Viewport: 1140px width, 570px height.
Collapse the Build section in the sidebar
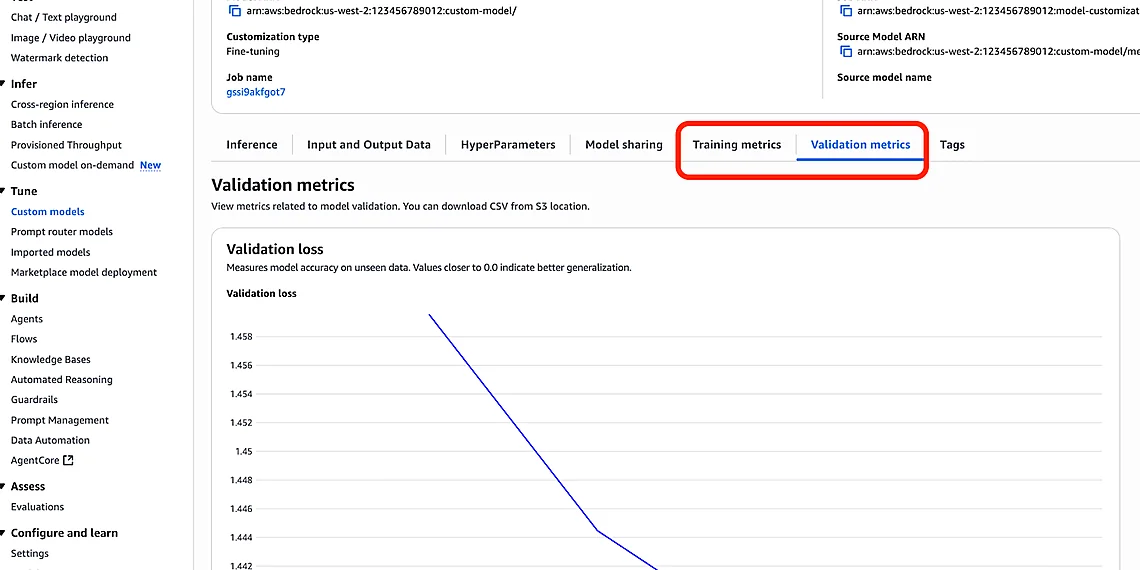4,298
